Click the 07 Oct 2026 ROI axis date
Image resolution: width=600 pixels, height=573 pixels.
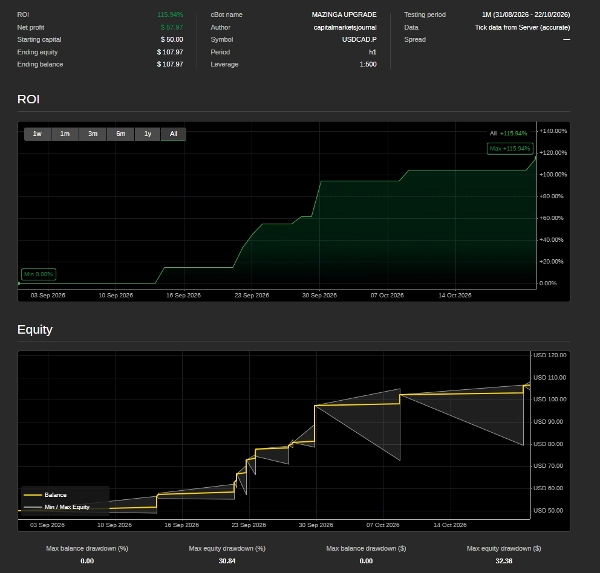[387, 295]
